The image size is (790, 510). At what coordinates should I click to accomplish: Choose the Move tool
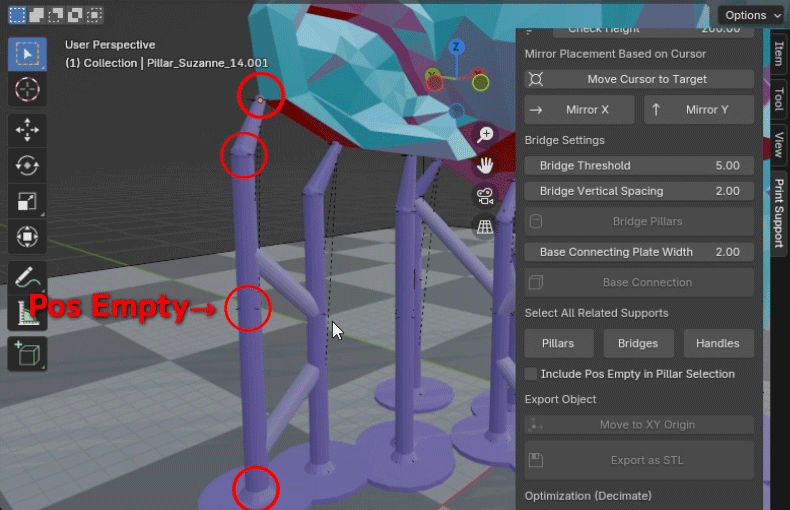(x=27, y=130)
